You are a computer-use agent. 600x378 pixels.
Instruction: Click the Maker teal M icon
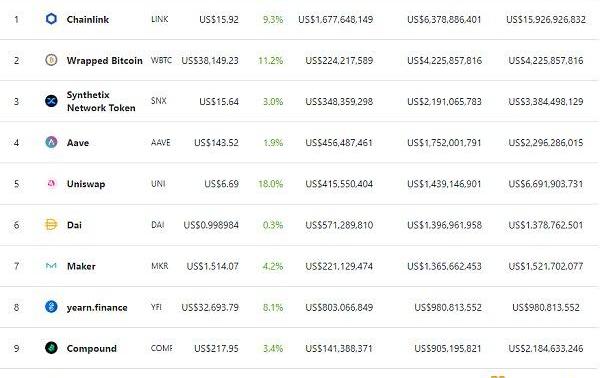[x=51, y=266]
